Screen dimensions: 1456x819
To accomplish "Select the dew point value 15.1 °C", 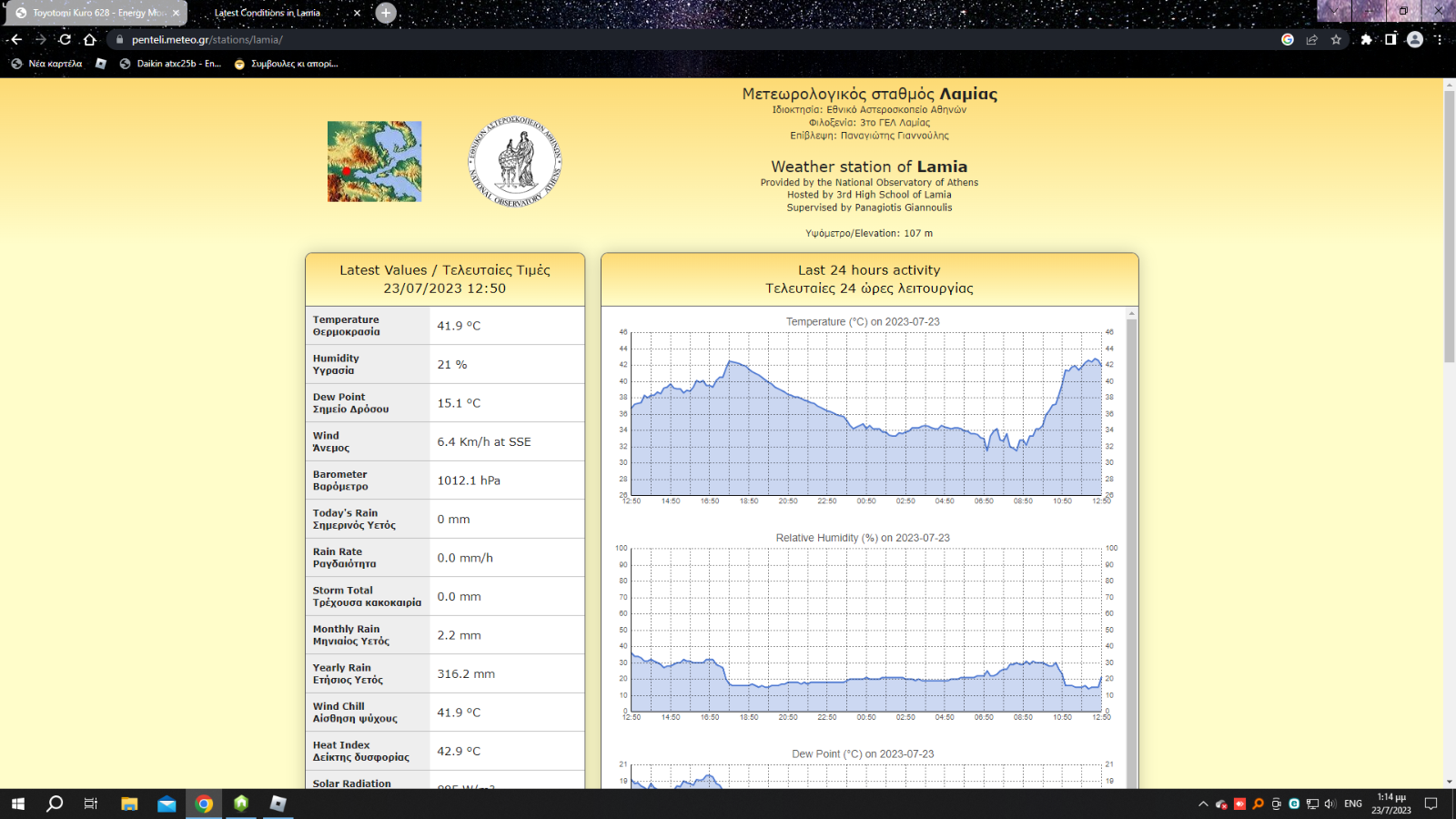I will coord(459,403).
